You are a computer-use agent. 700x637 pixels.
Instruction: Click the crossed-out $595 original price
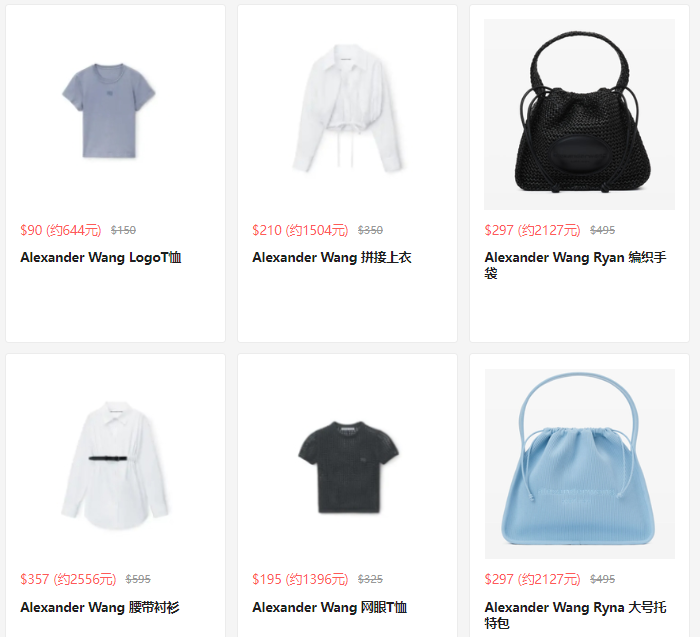(138, 579)
